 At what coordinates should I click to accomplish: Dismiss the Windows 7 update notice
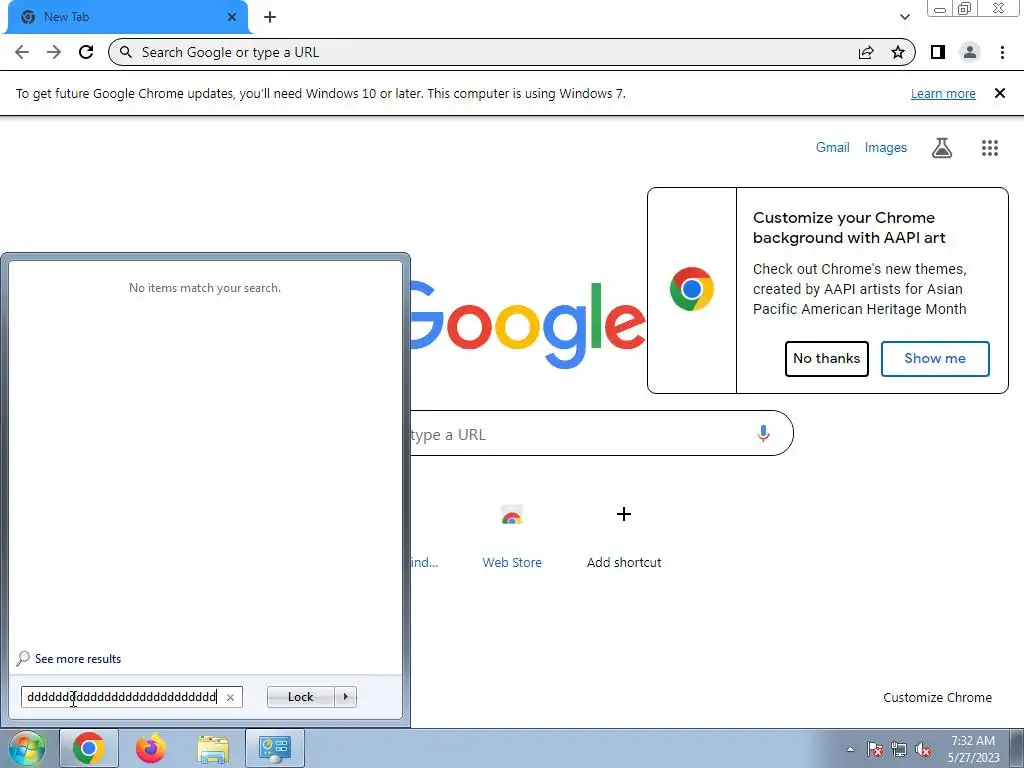(999, 93)
